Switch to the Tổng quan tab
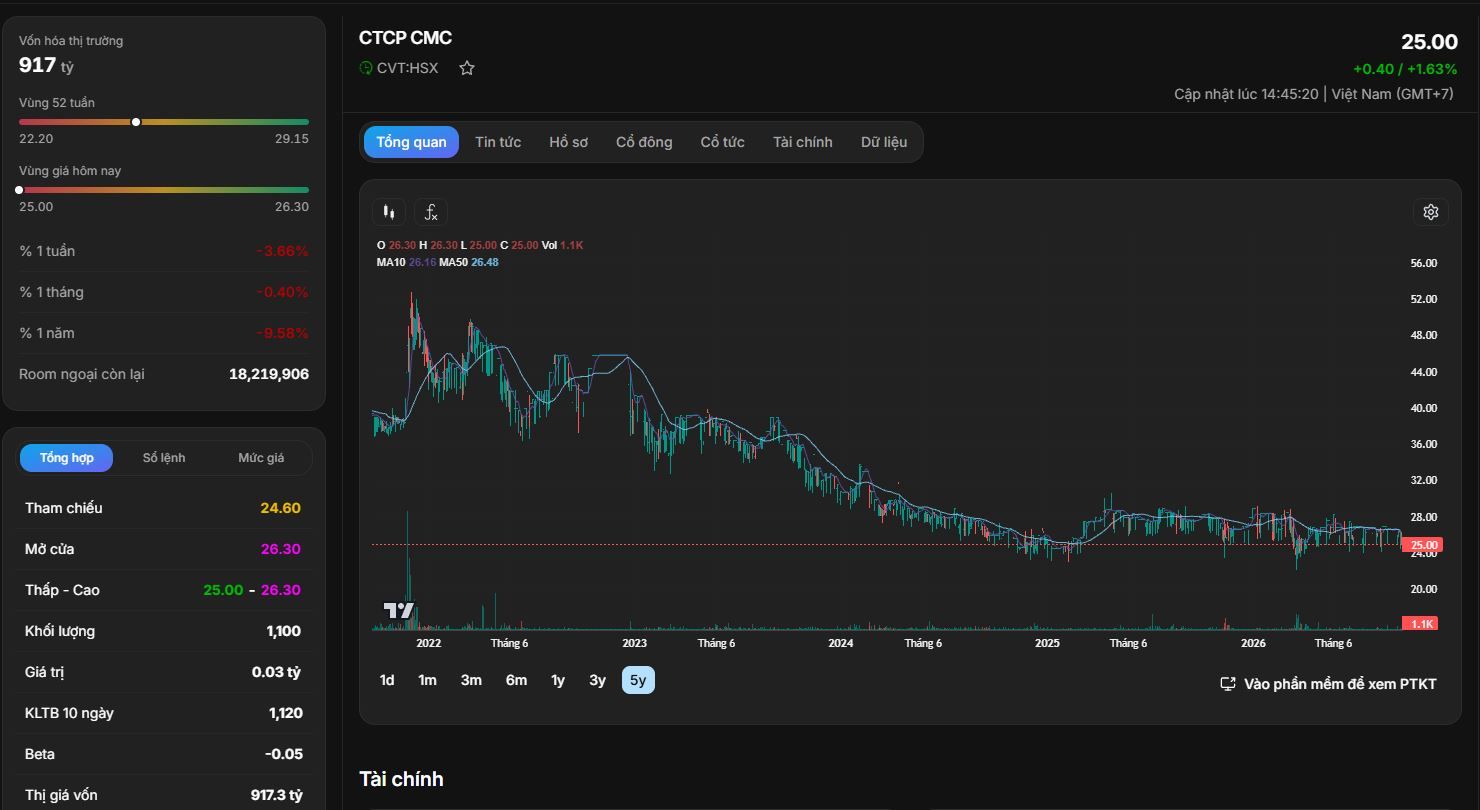 click(411, 142)
